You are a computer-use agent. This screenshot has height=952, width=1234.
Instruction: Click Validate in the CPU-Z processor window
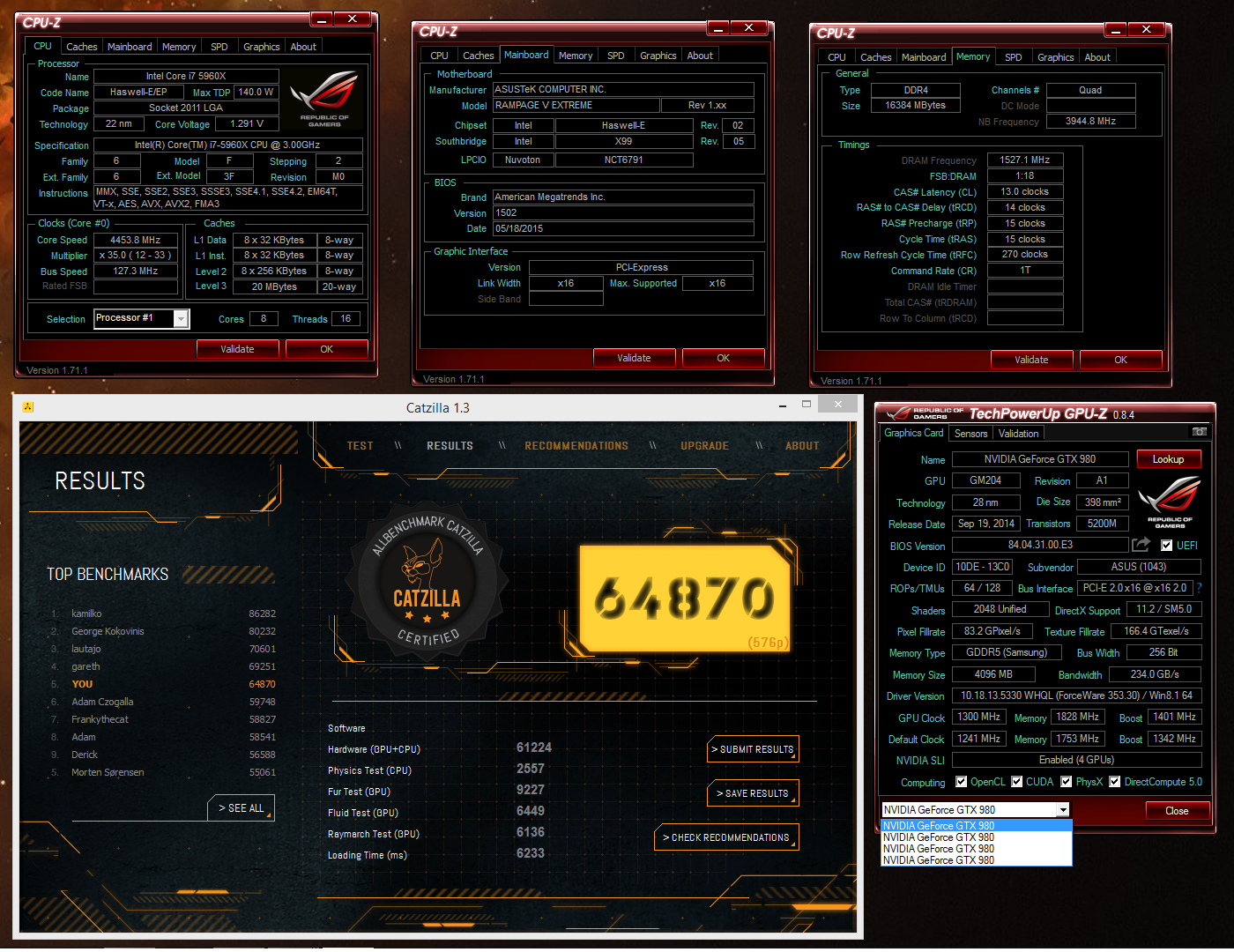(x=237, y=349)
